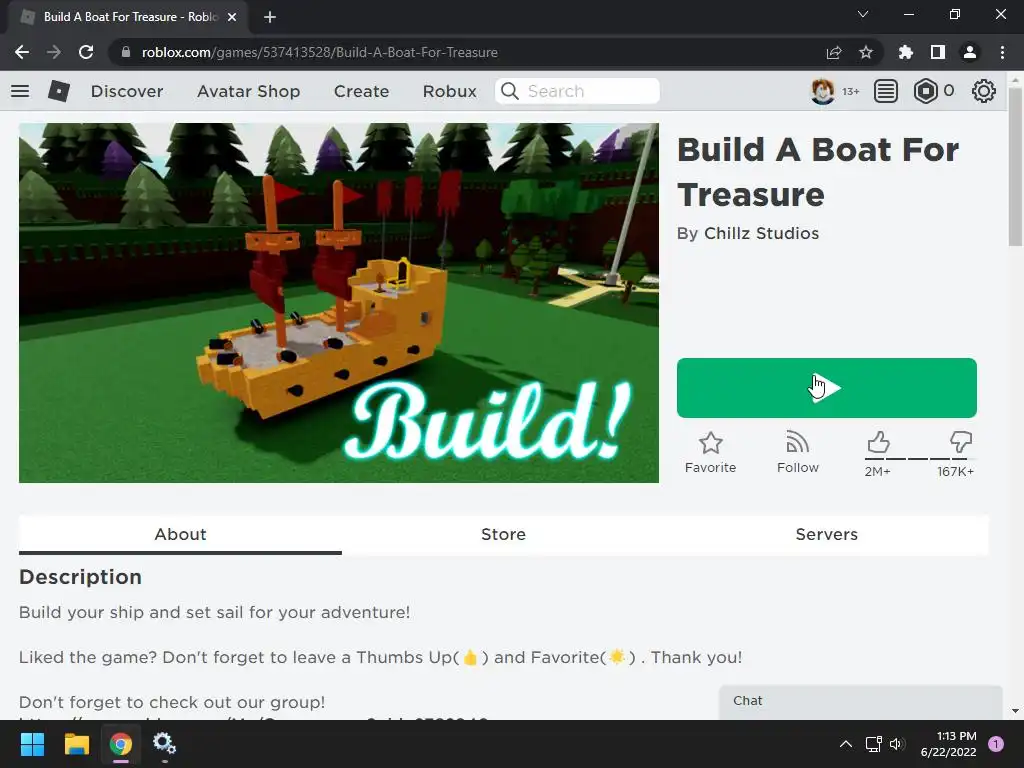Screen dimensions: 1024x768
Task: Open the notification count badge
Action: click(996, 744)
